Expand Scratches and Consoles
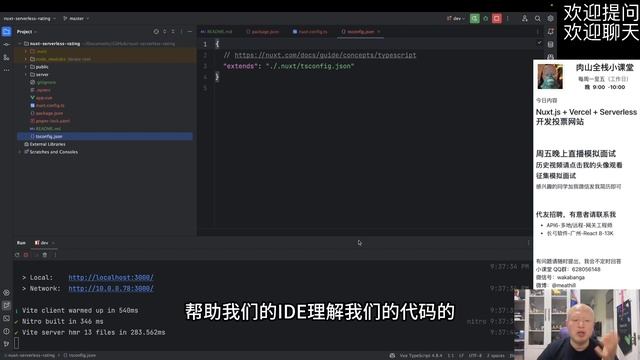The height and width of the screenshot is (360, 640). 20,152
